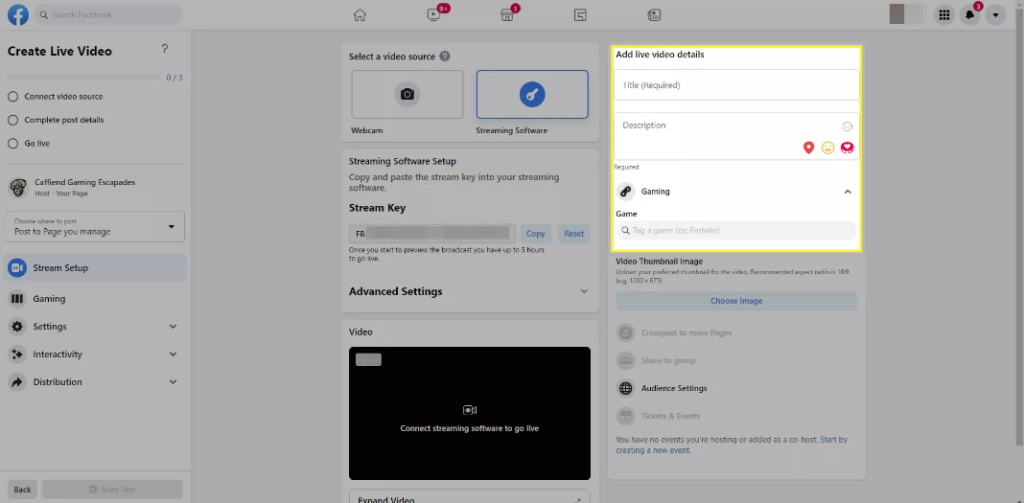Open the Watch video icon

point(434,15)
